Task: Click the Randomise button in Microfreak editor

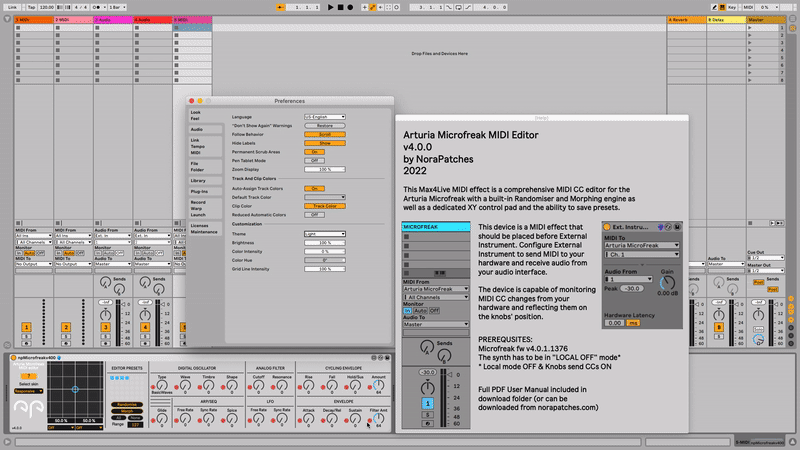Action: pyautogui.click(x=126, y=403)
